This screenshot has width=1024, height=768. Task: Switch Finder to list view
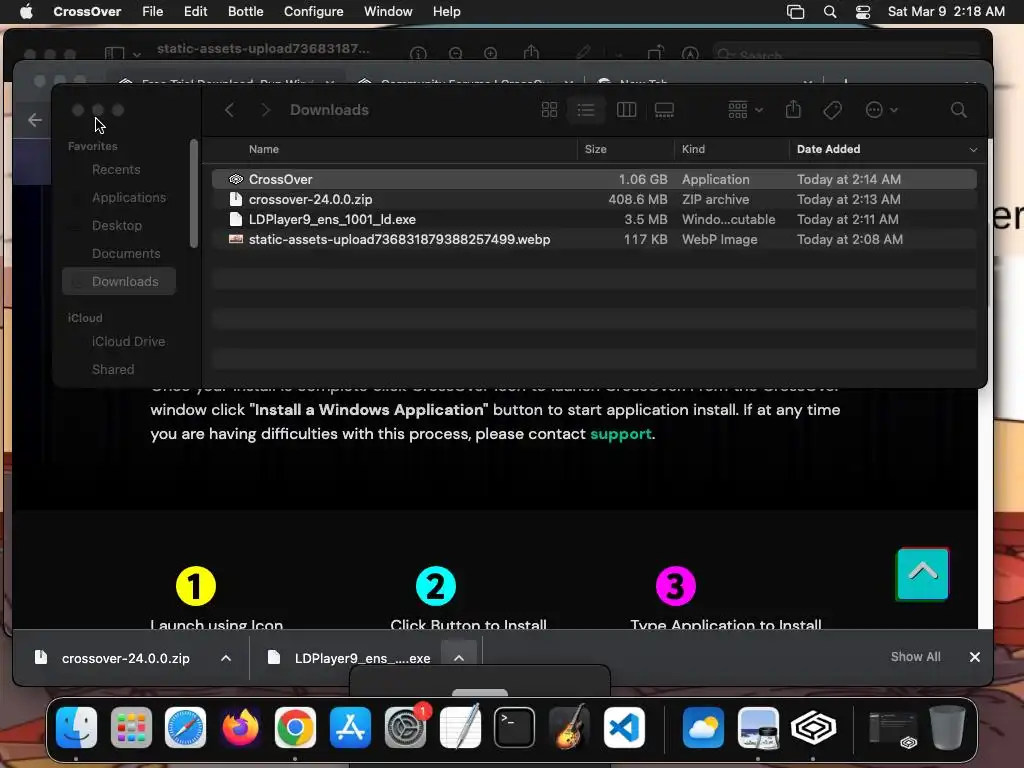[x=586, y=110]
